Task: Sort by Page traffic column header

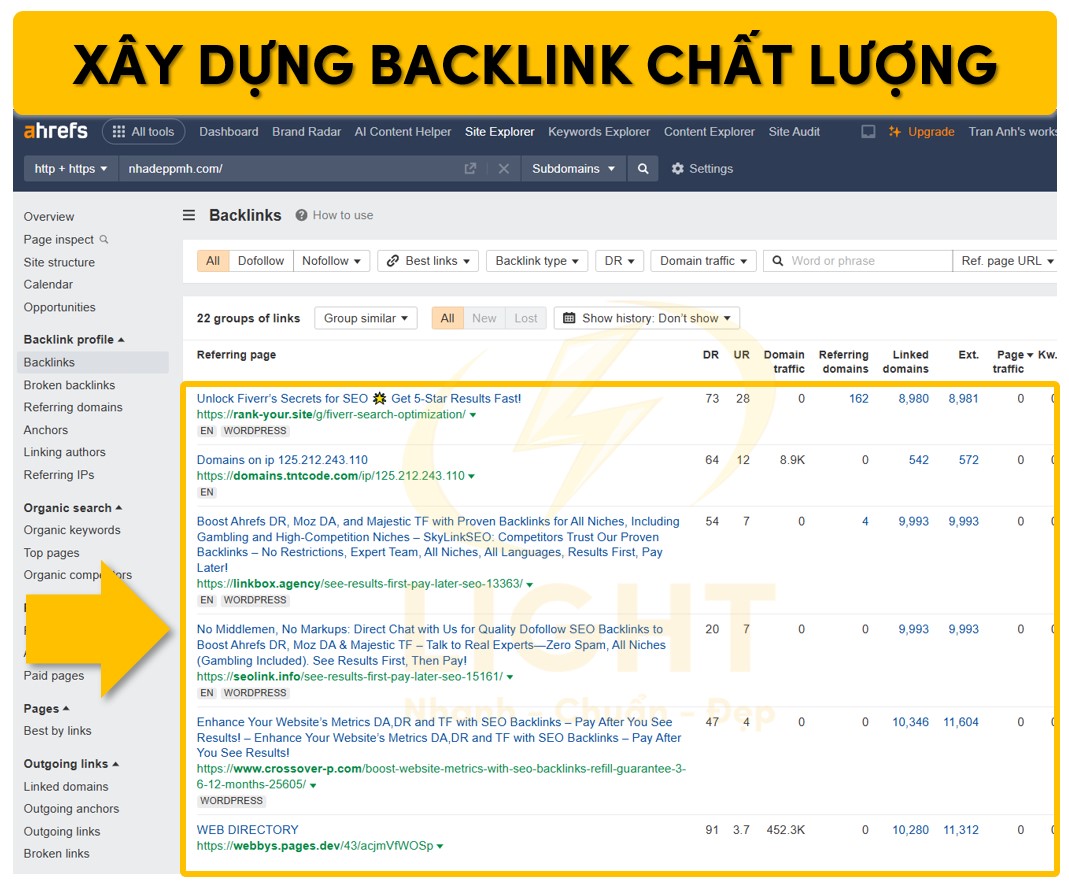Action: [1010, 361]
